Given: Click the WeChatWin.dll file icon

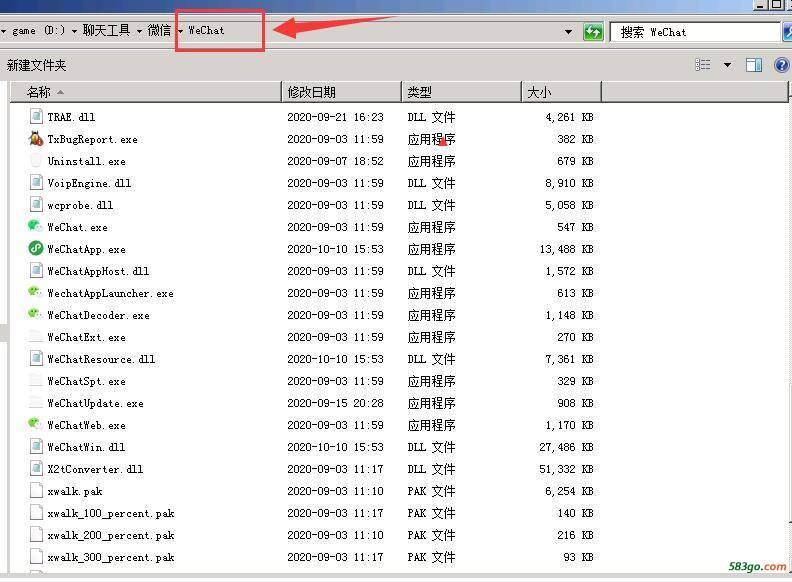Looking at the screenshot, I should 36,447.
